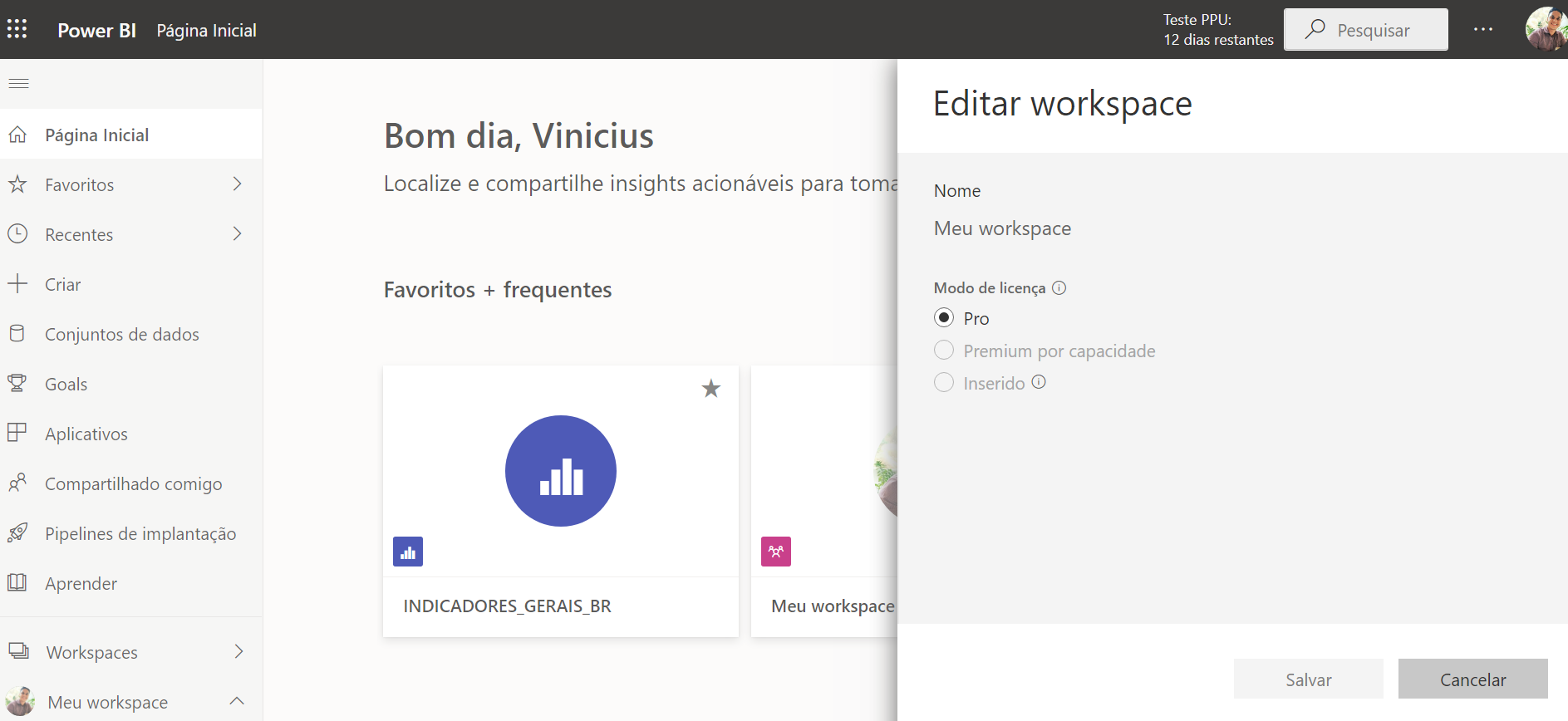1568x721 pixels.
Task: Click the Aprender book icon
Action: (17, 583)
